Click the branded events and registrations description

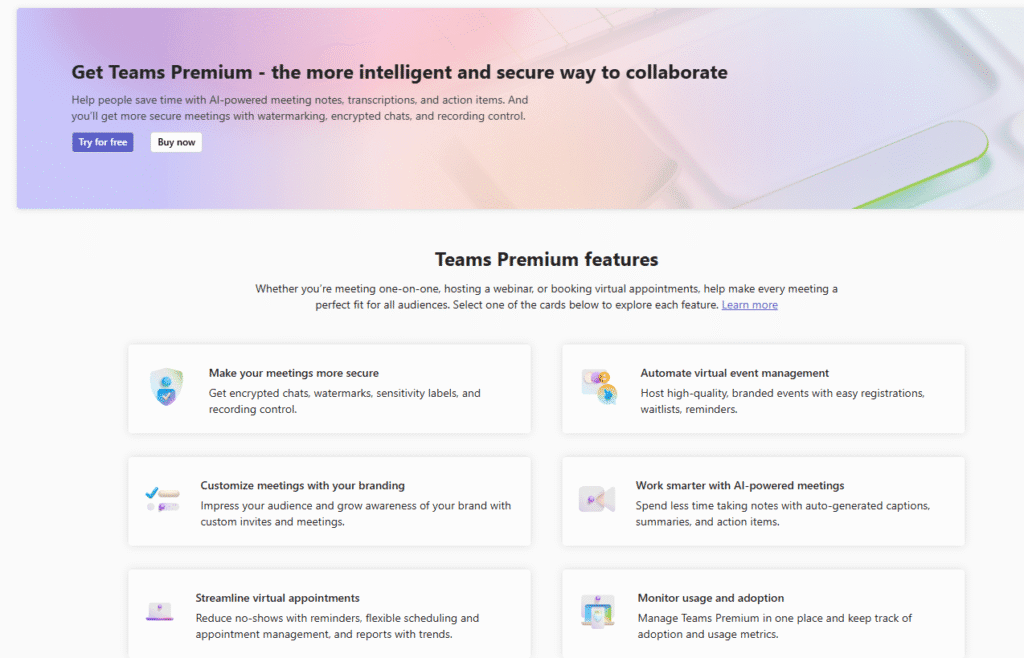(x=782, y=401)
